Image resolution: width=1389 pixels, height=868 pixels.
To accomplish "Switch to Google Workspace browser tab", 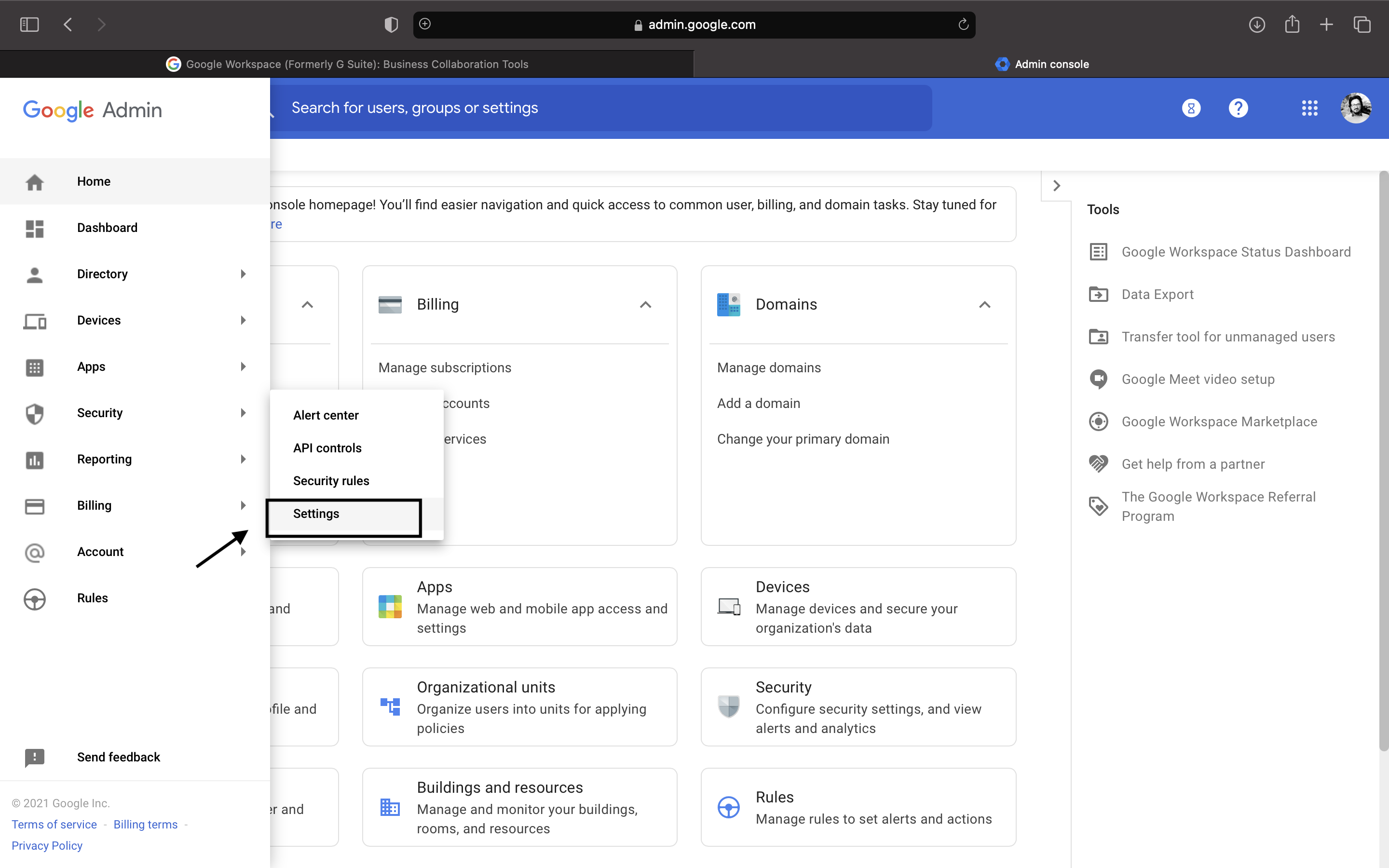I will 347,64.
